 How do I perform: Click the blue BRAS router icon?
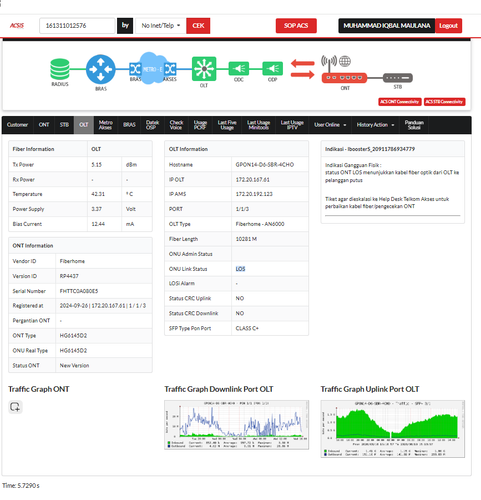click(101, 69)
